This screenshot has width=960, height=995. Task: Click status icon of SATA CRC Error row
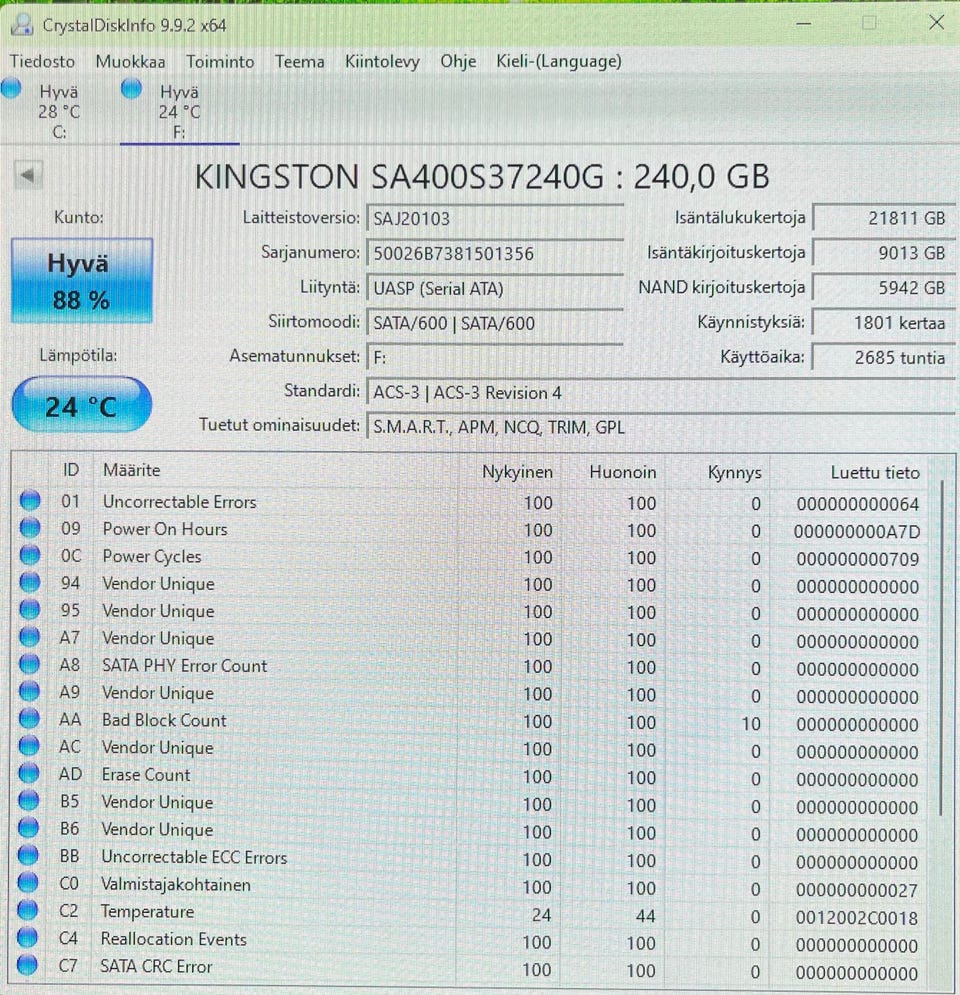[x=27, y=965]
